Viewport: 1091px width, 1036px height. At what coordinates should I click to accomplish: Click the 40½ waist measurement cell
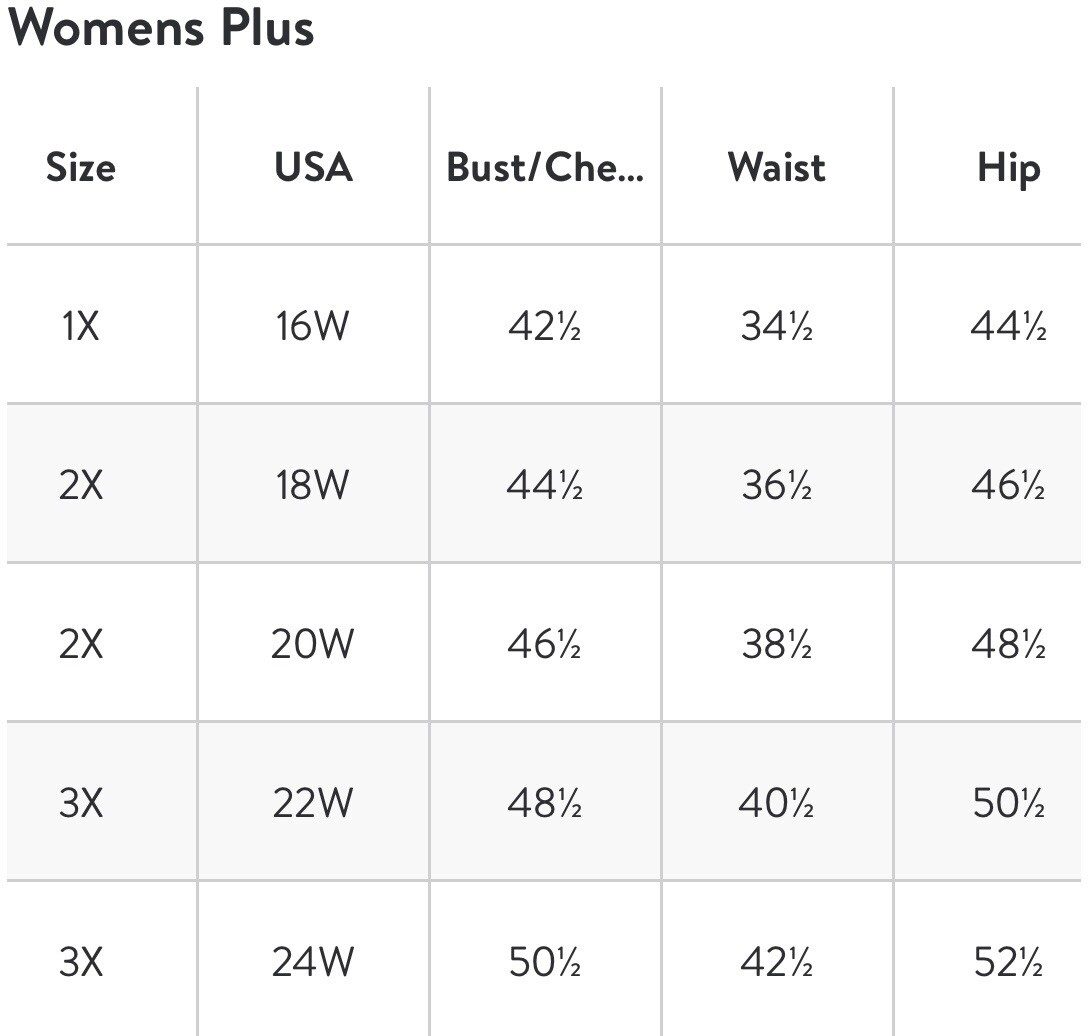click(777, 803)
